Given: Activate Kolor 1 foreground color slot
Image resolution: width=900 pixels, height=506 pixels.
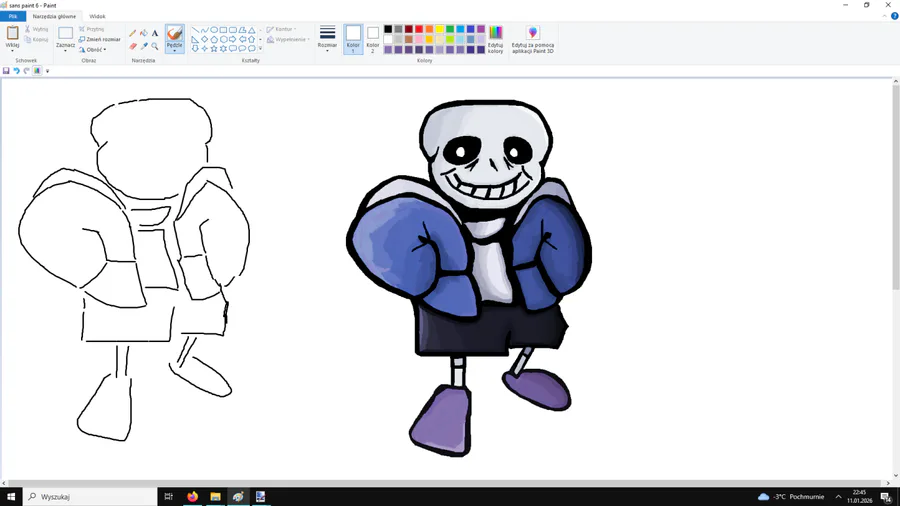Looking at the screenshot, I should [353, 39].
